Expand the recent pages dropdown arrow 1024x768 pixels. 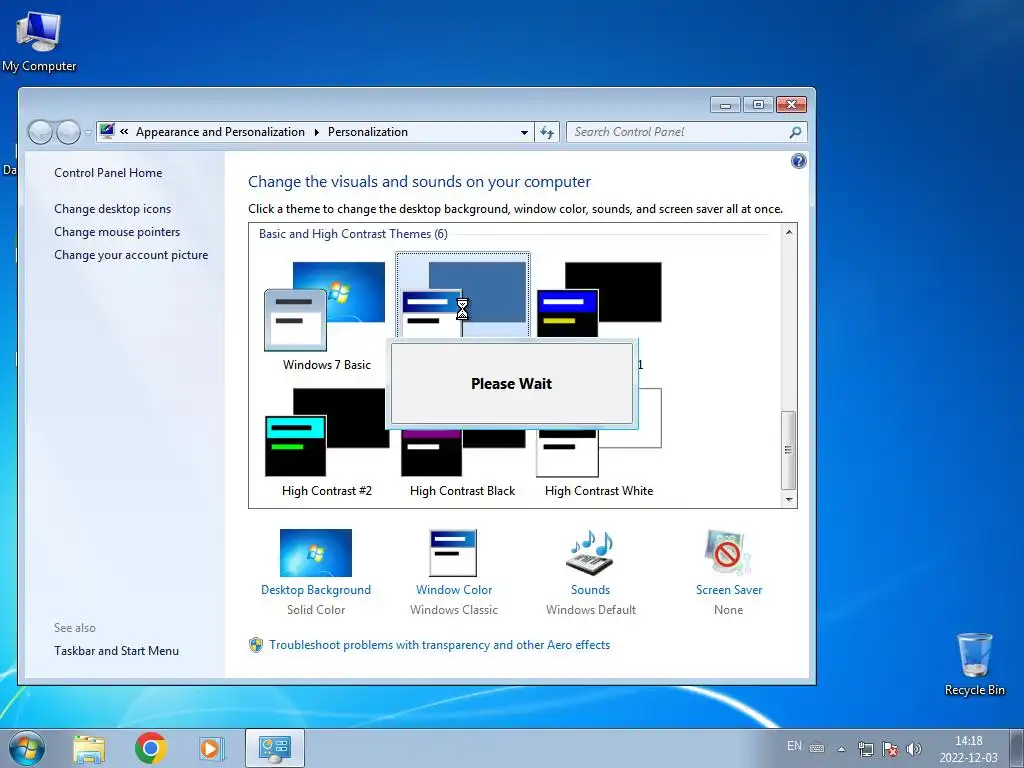coord(88,133)
